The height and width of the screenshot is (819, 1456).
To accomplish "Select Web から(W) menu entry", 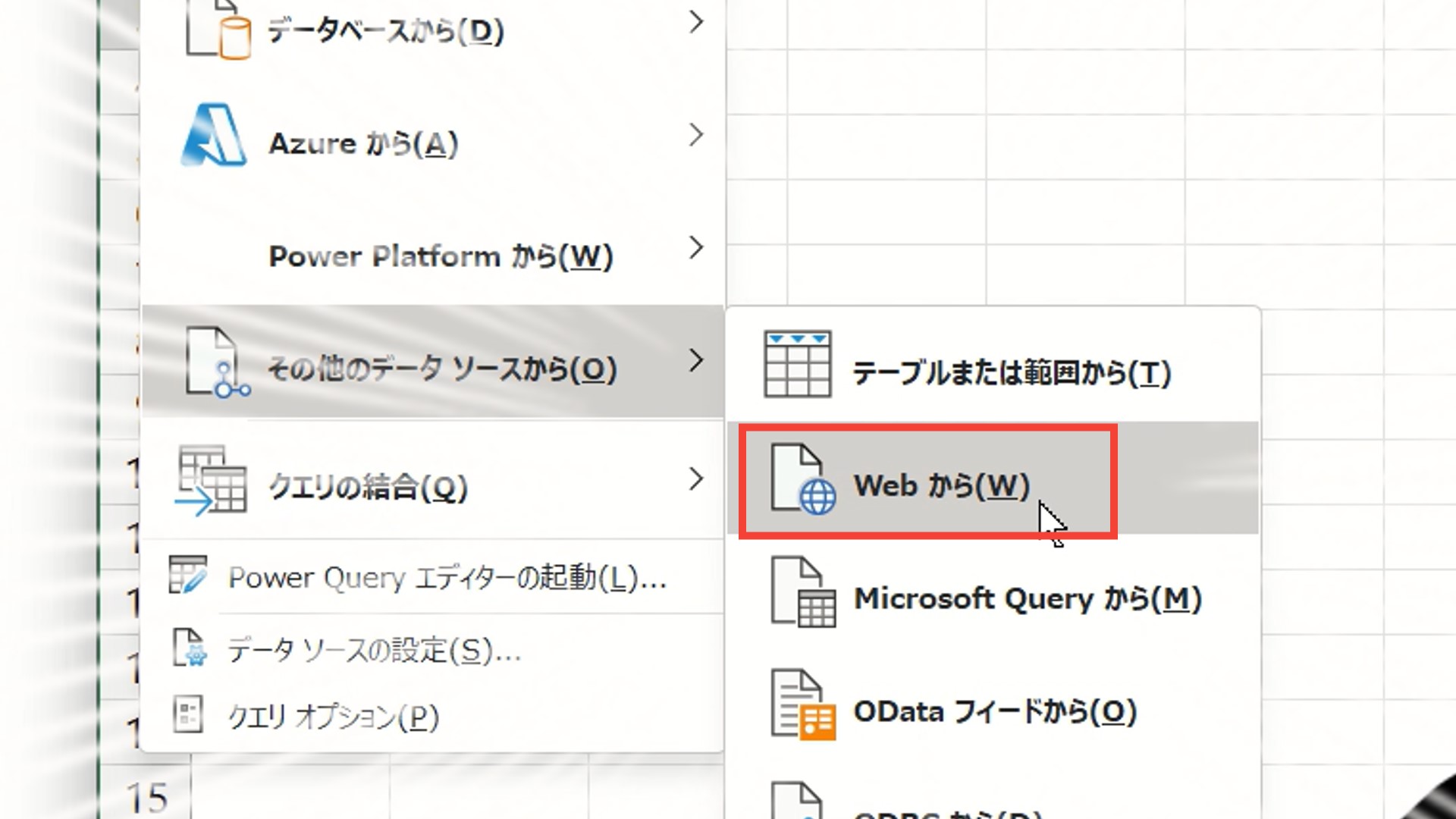I will coord(941,485).
